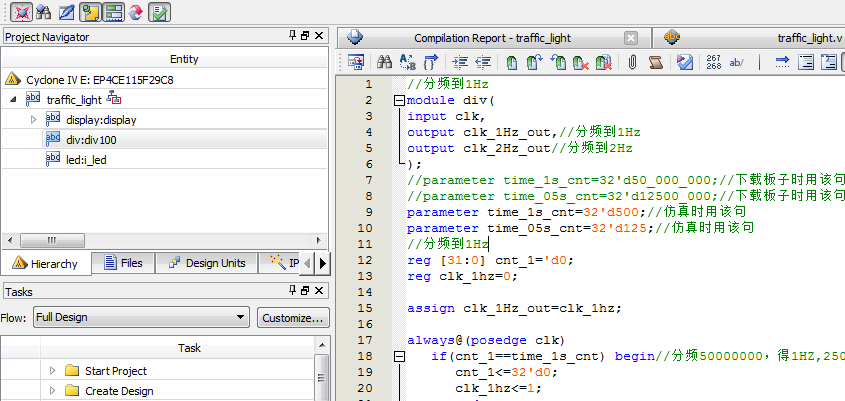845x401 pixels.
Task: Collapse the module div code block
Action: tap(399, 101)
